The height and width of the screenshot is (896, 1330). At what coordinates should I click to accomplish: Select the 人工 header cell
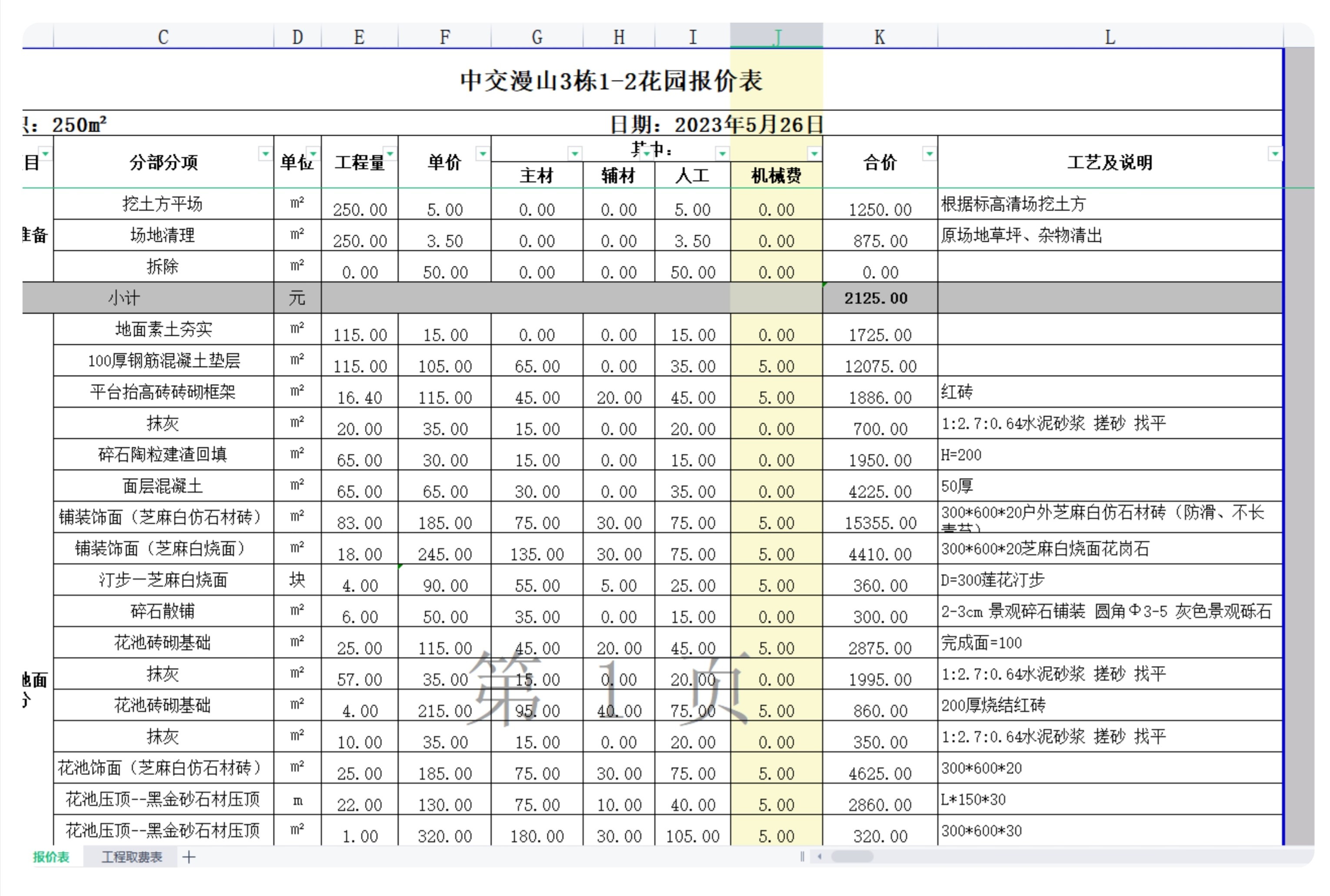pyautogui.click(x=693, y=175)
